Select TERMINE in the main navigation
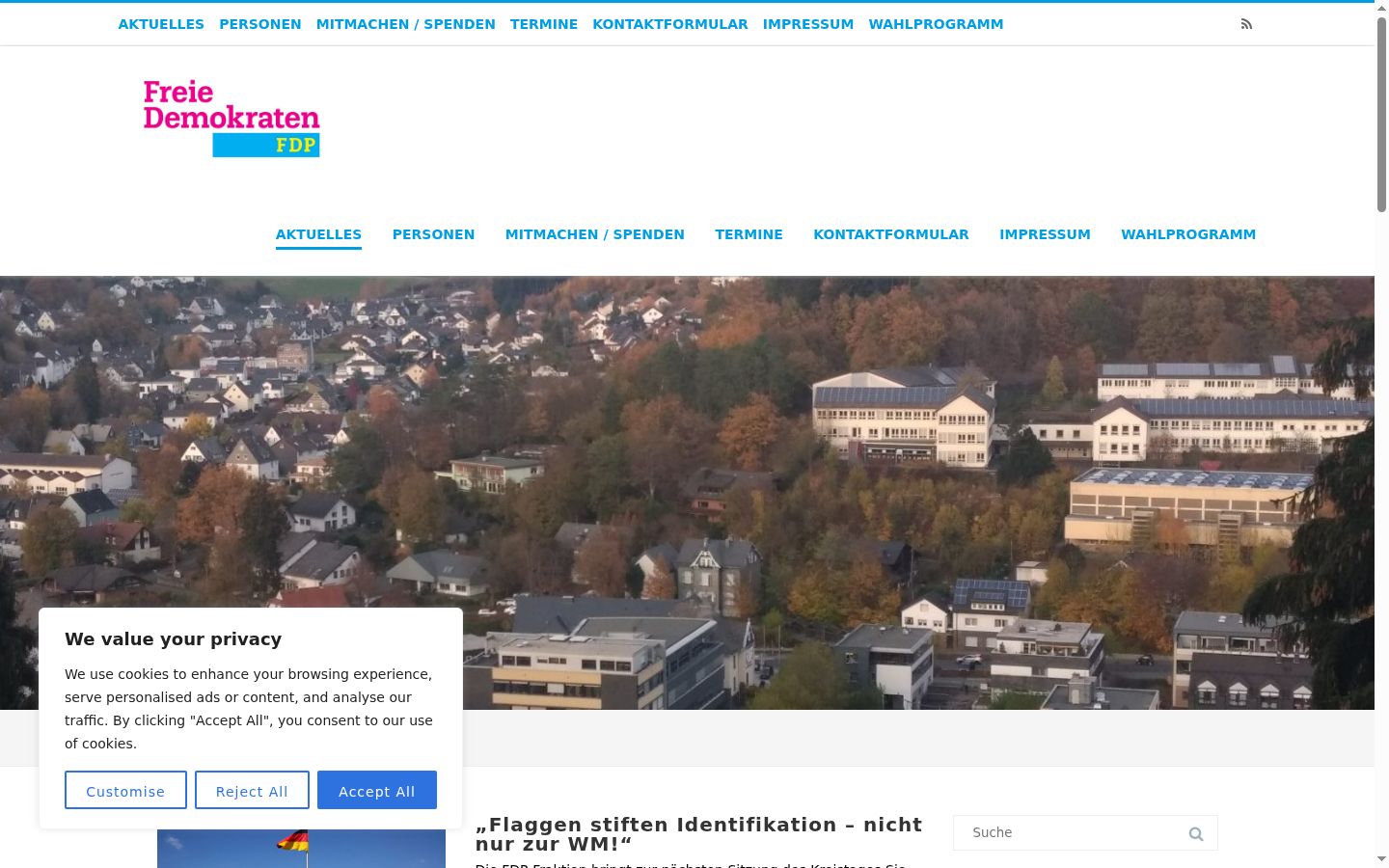 [x=749, y=234]
